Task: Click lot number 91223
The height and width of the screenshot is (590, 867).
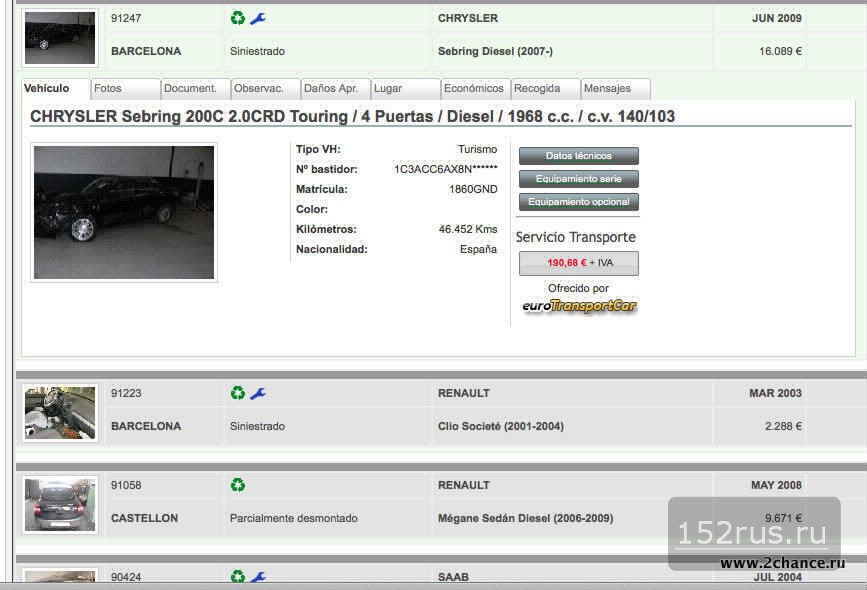Action: coord(126,393)
